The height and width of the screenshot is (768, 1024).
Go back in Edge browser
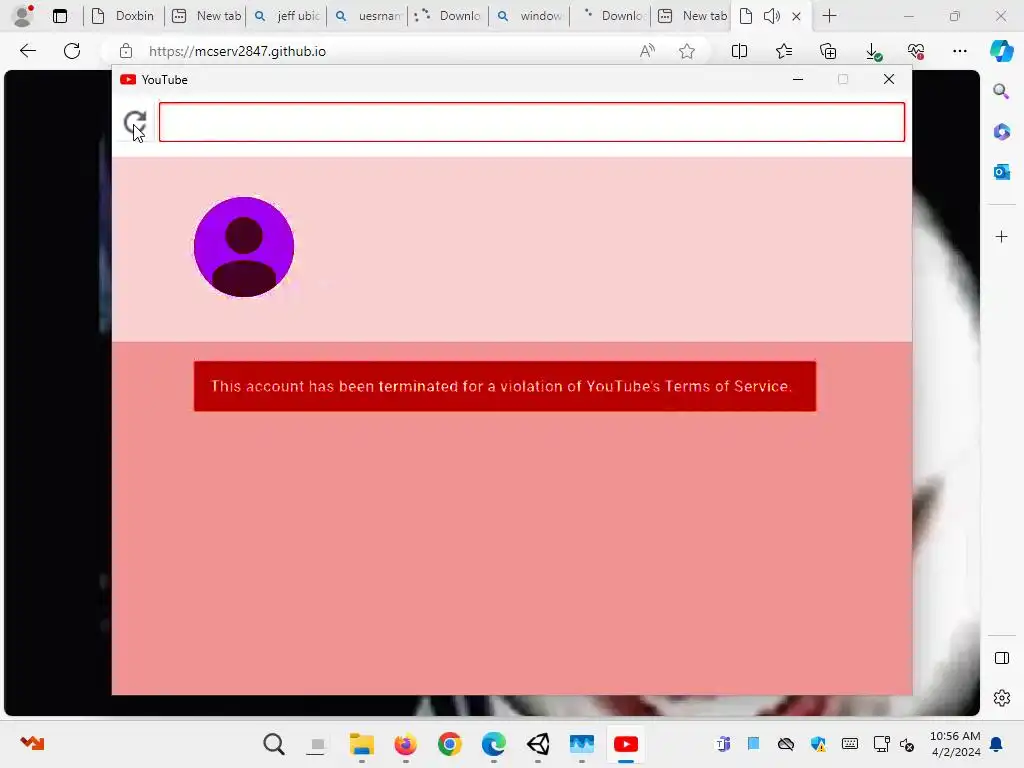(x=27, y=51)
